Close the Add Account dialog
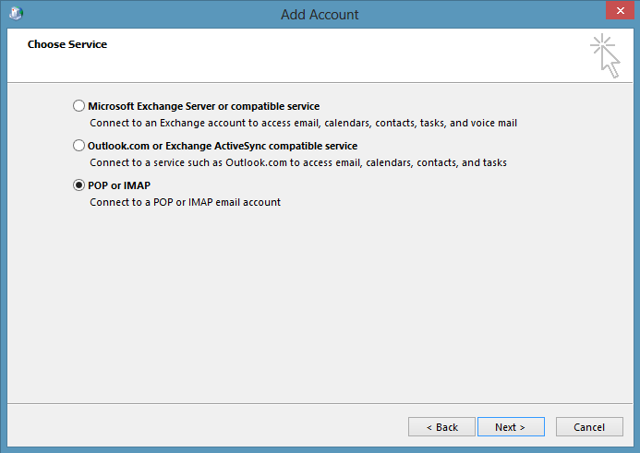640x453 pixels. pyautogui.click(x=617, y=14)
